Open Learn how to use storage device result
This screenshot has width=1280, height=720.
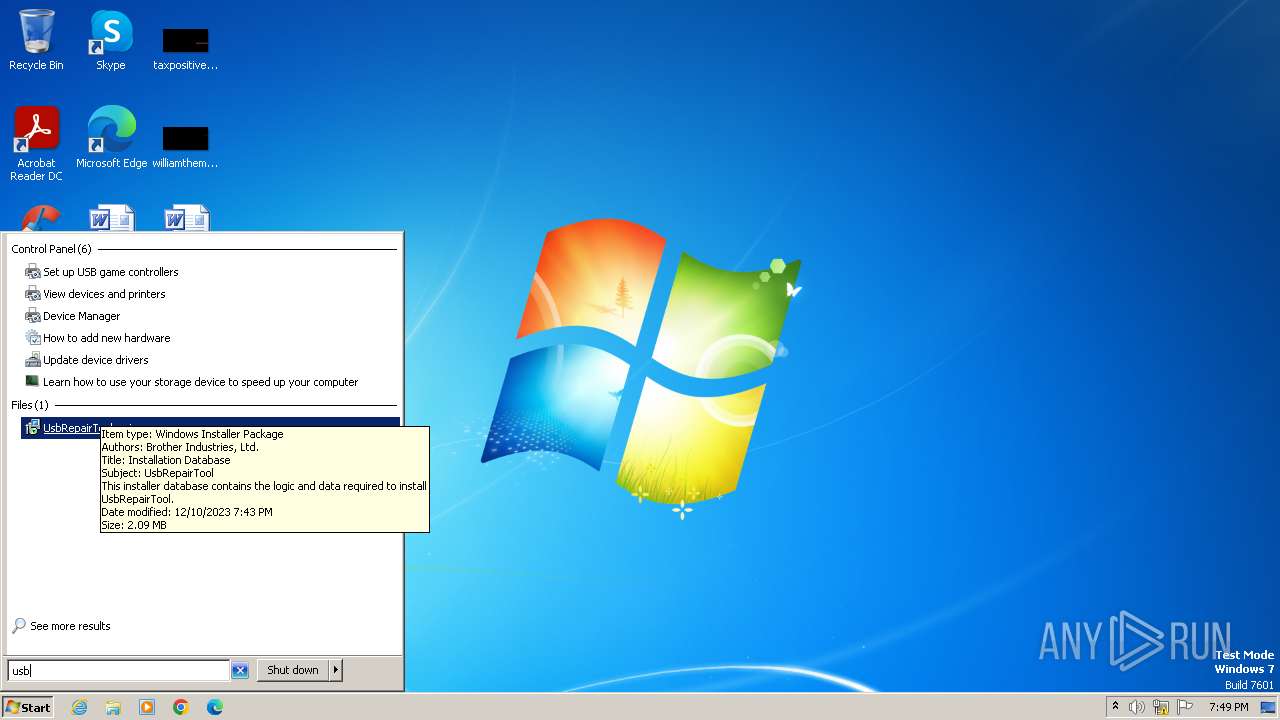(200, 382)
